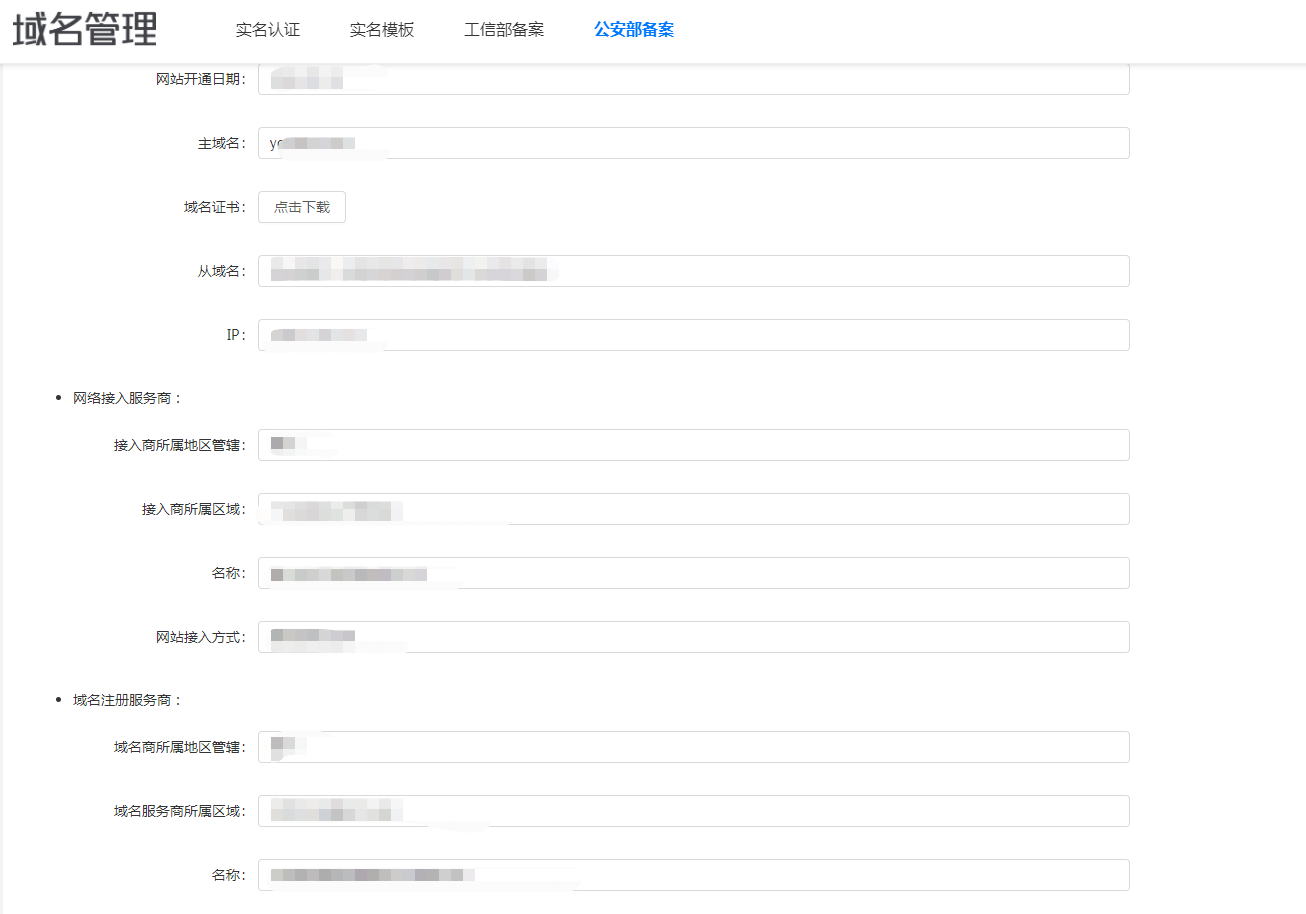Focus the 接入商所属区域 input
This screenshot has height=914, width=1306.
click(x=694, y=509)
